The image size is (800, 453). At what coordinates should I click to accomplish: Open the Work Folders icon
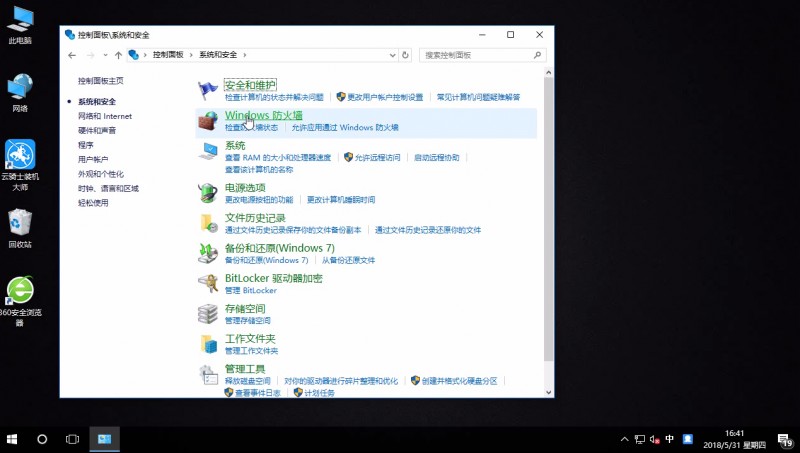(208, 344)
